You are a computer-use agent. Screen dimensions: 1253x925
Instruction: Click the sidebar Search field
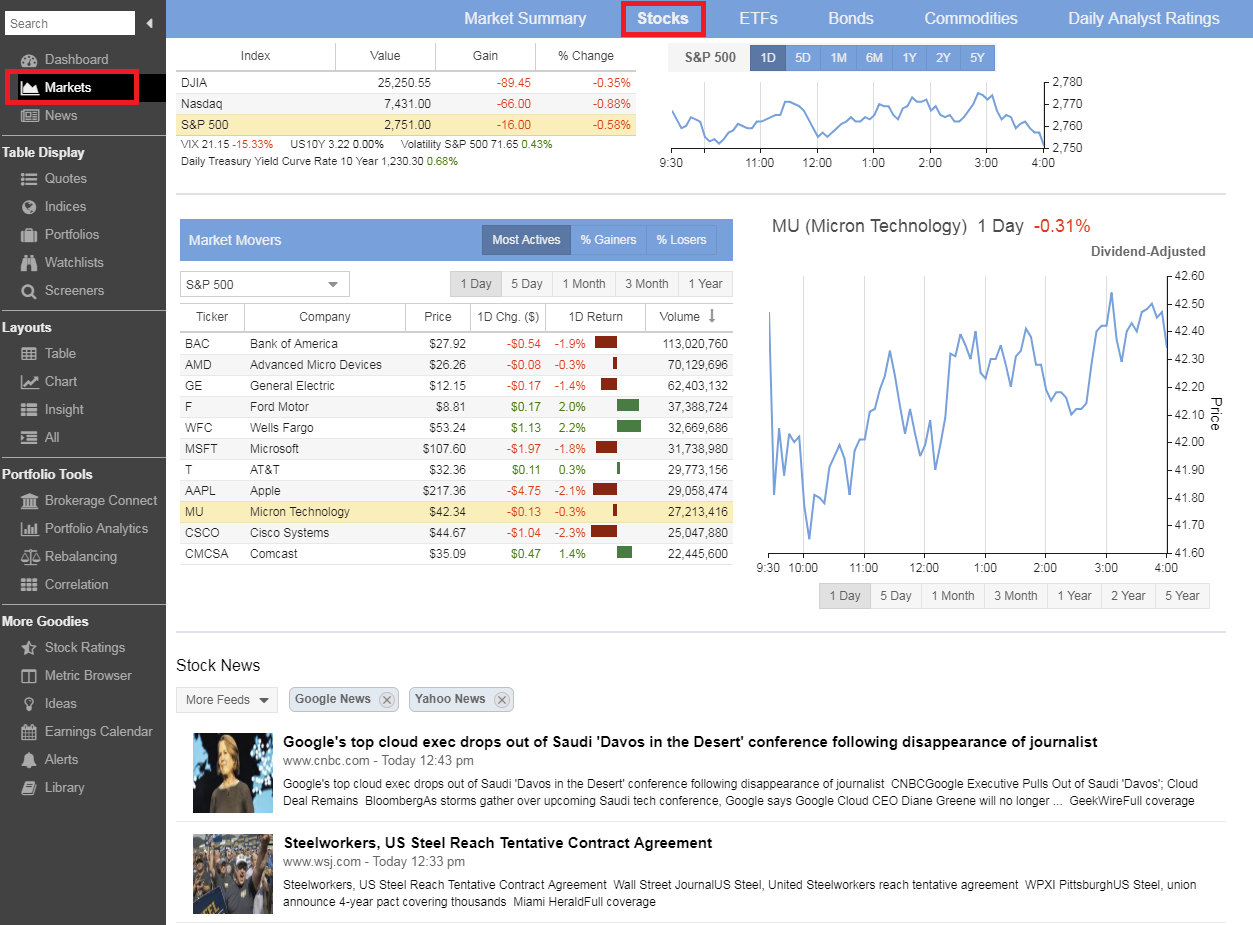[x=70, y=23]
